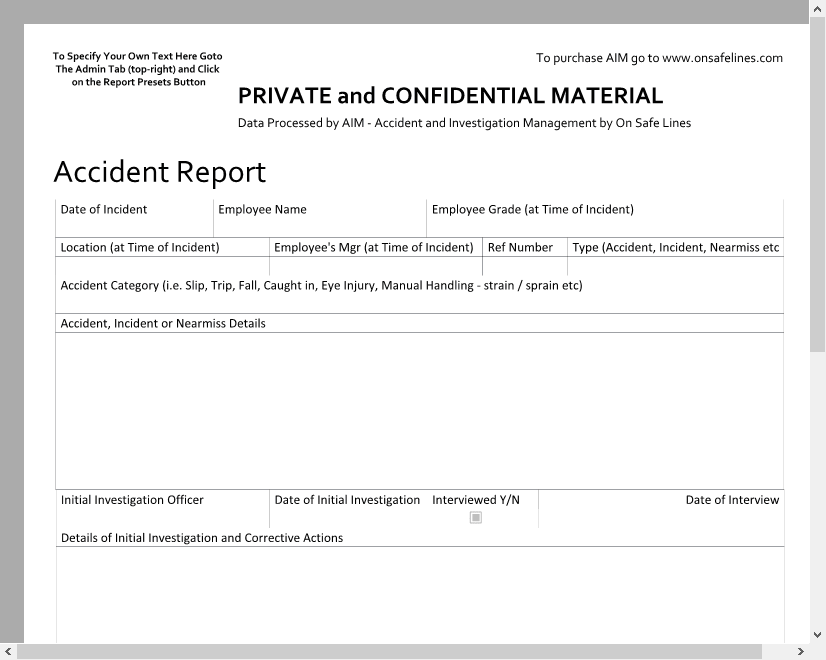The height and width of the screenshot is (660, 826).
Task: Click the horizontal scrollbar thumb
Action: pyautogui.click(x=389, y=652)
